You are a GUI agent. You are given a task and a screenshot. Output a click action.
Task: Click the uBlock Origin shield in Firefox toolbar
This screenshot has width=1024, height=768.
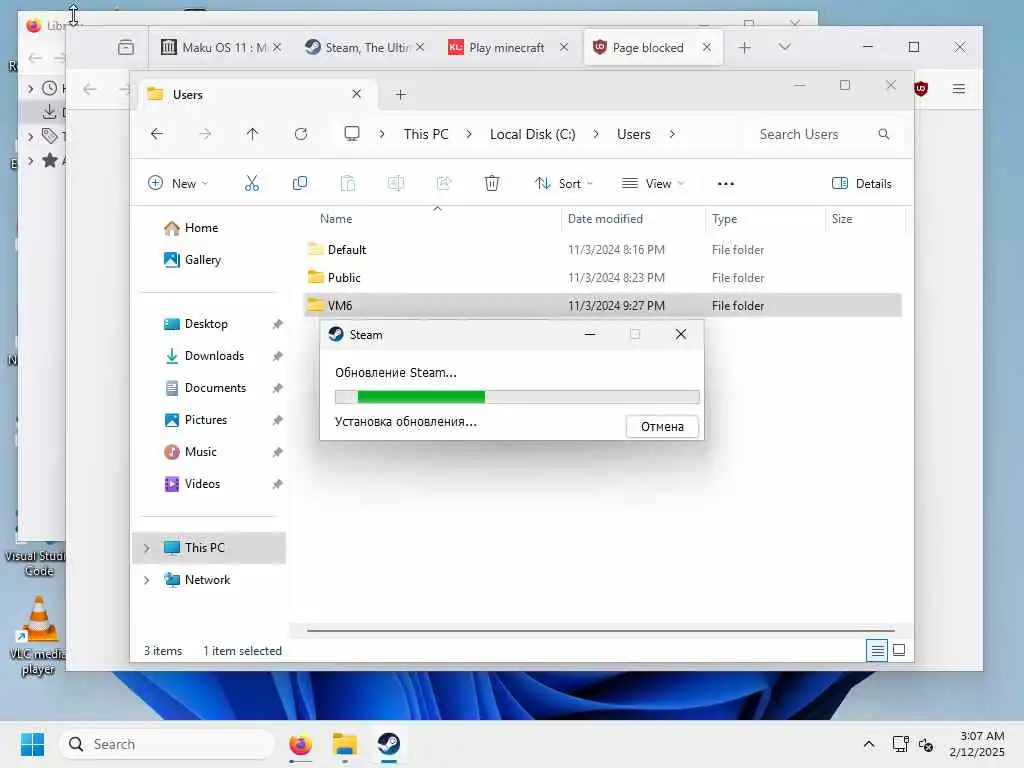[x=921, y=89]
